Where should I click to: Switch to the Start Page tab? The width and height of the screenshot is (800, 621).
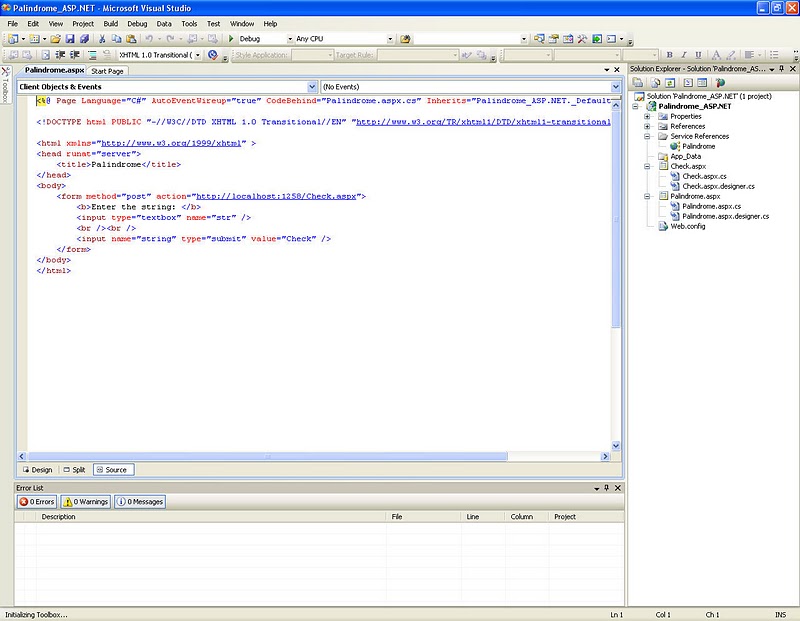[x=107, y=72]
